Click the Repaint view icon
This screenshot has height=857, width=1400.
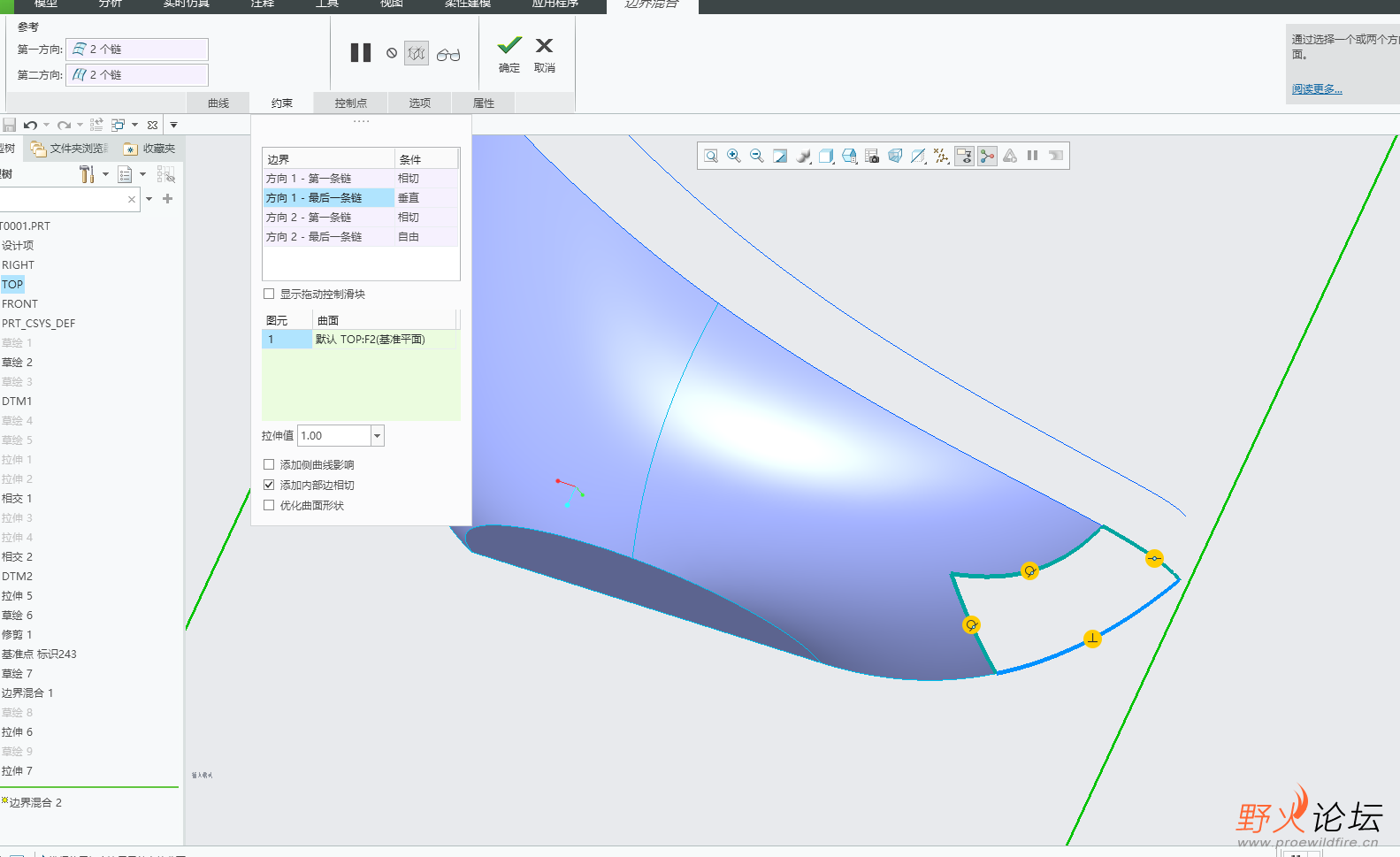pyautogui.click(x=780, y=156)
